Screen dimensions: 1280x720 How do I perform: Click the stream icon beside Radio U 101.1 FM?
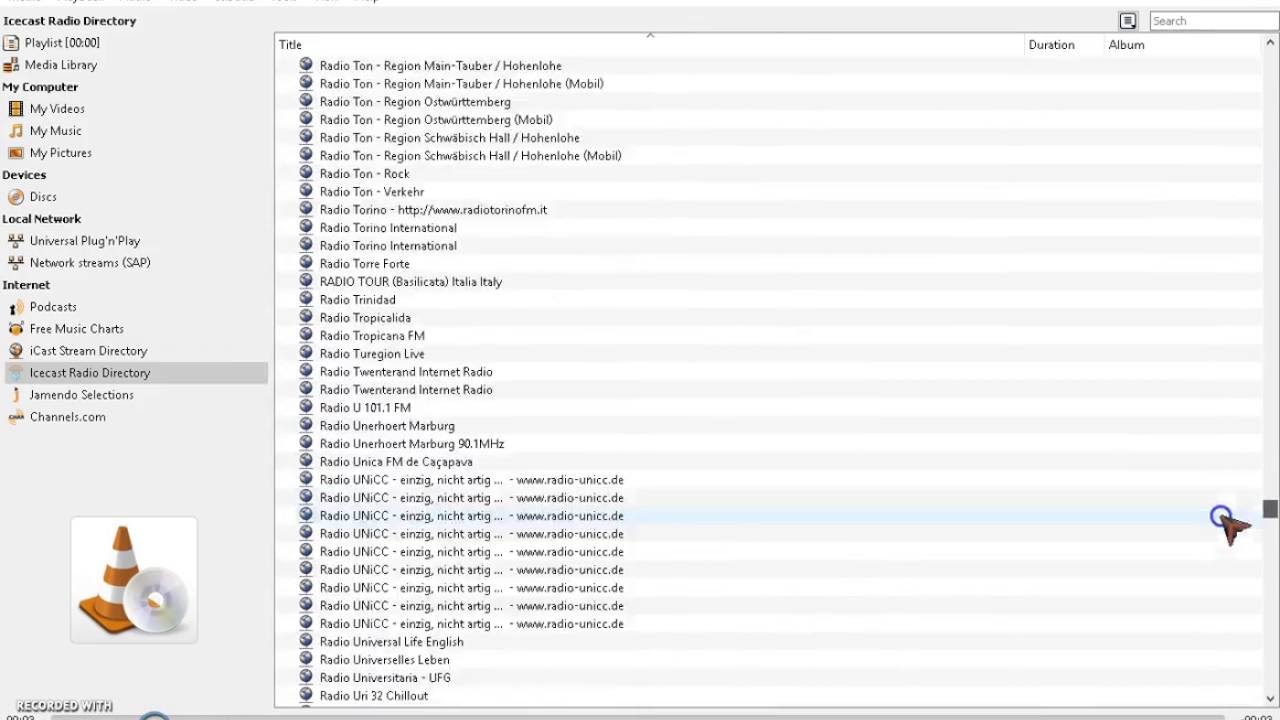point(306,407)
